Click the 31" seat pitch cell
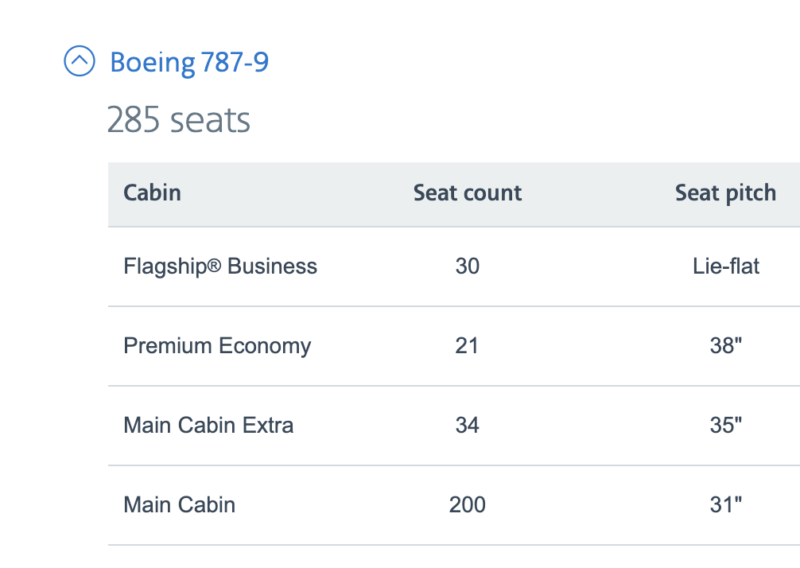The width and height of the screenshot is (800, 568). pos(725,505)
